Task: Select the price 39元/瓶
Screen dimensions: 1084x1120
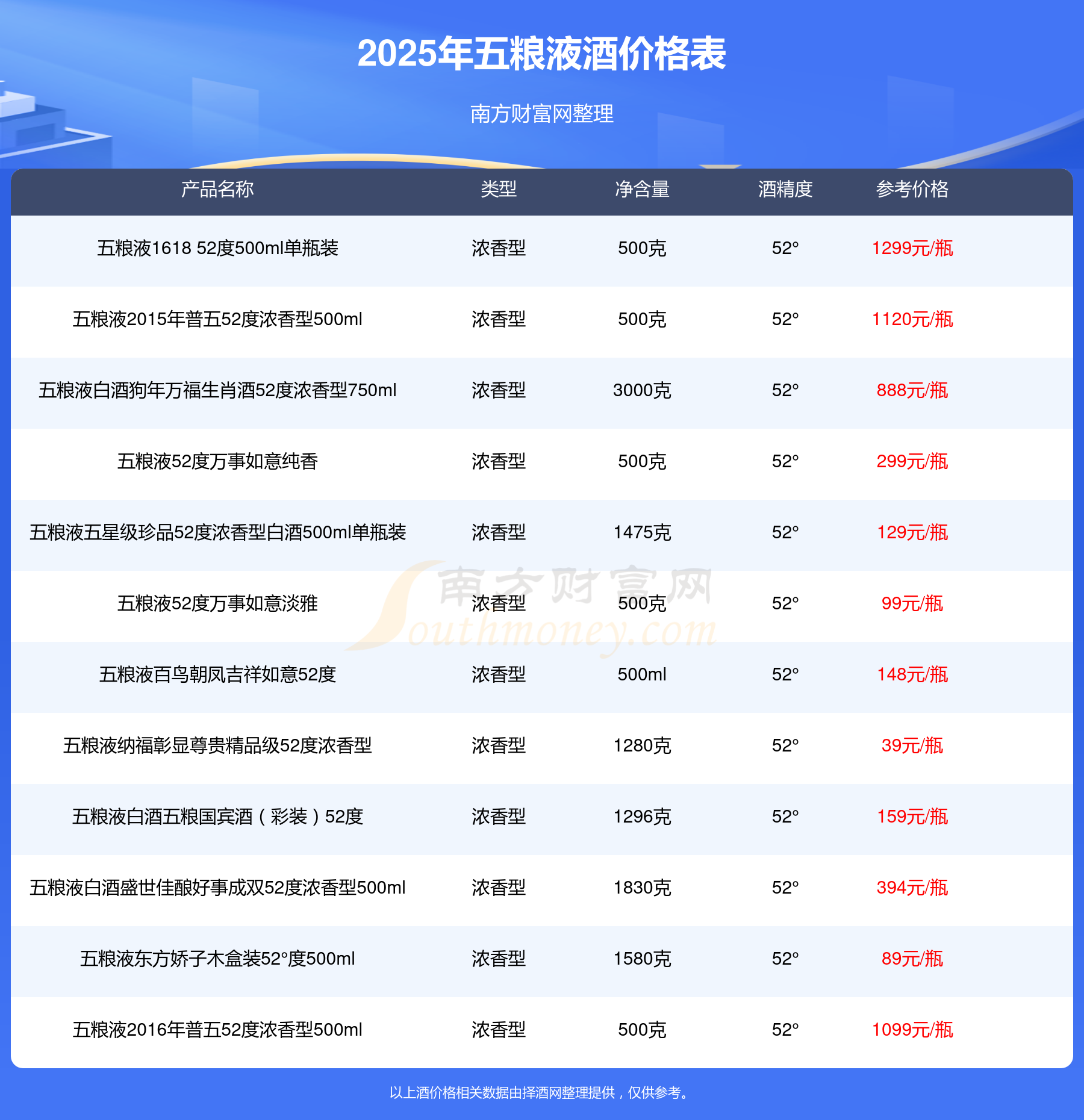Action: 912,745
